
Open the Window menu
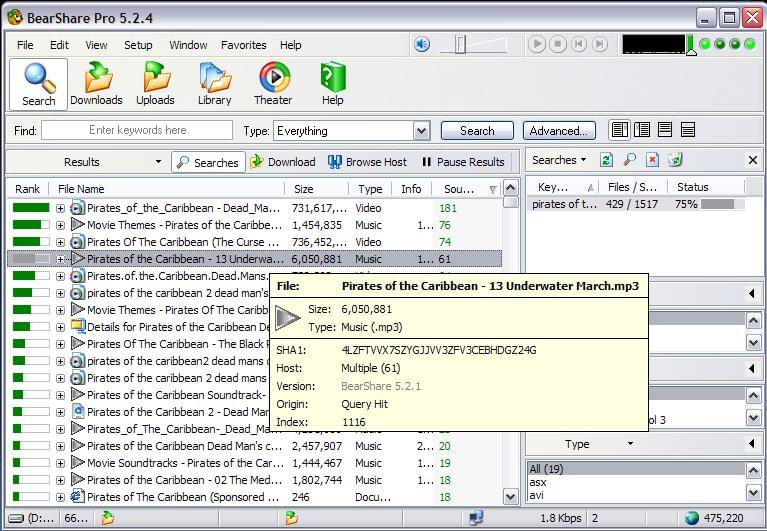[x=188, y=45]
